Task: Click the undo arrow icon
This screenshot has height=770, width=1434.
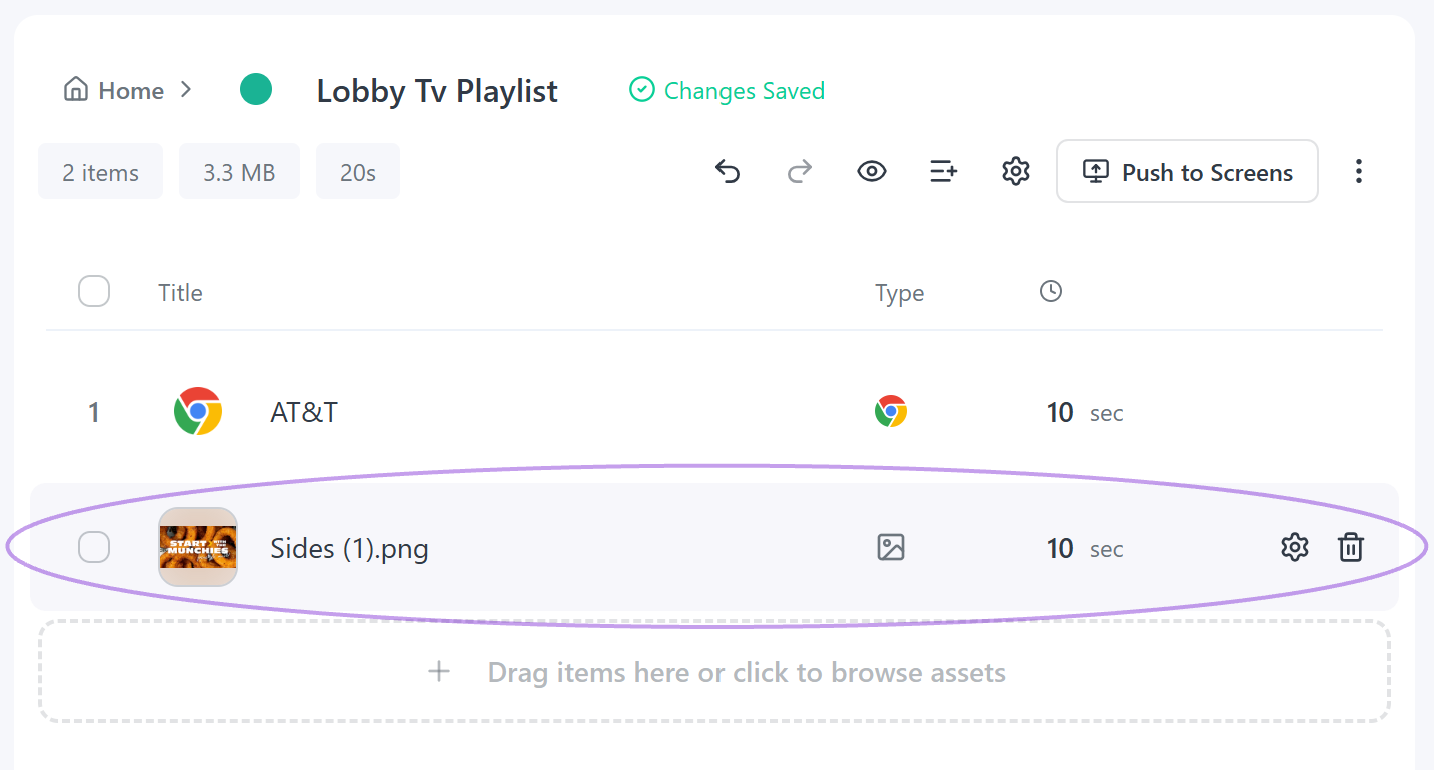Action: click(727, 172)
